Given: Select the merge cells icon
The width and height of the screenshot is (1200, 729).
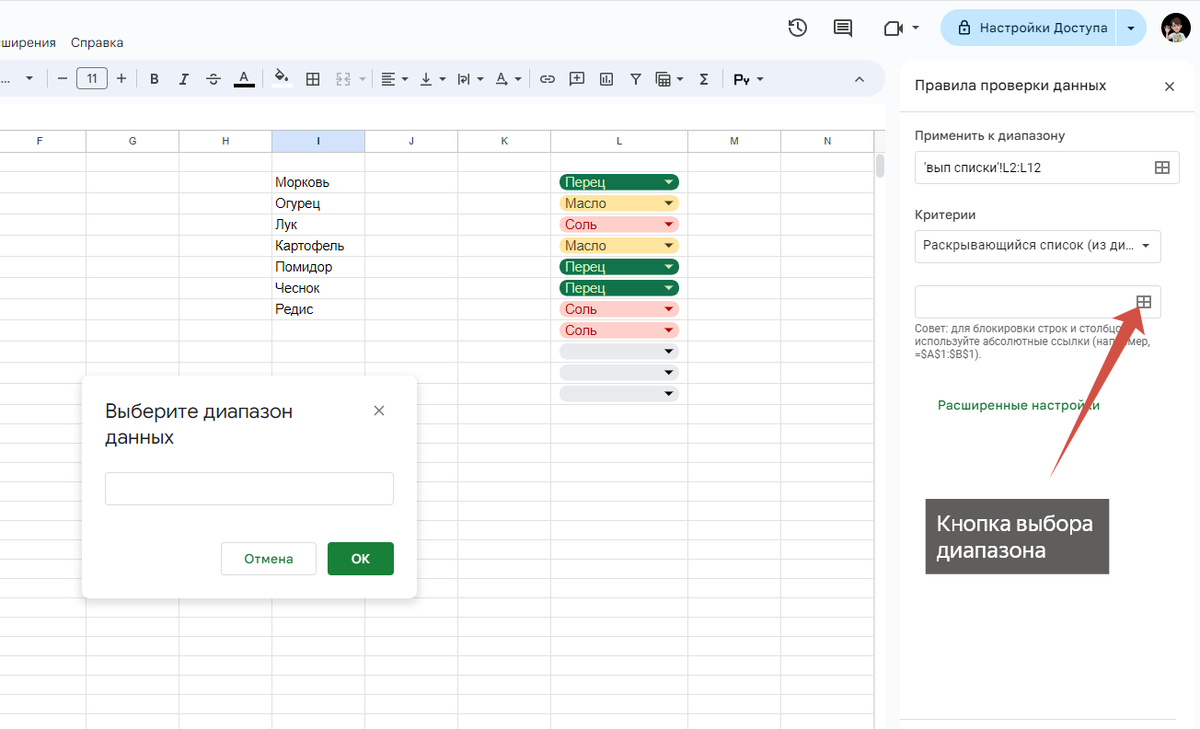Looking at the screenshot, I should point(343,78).
